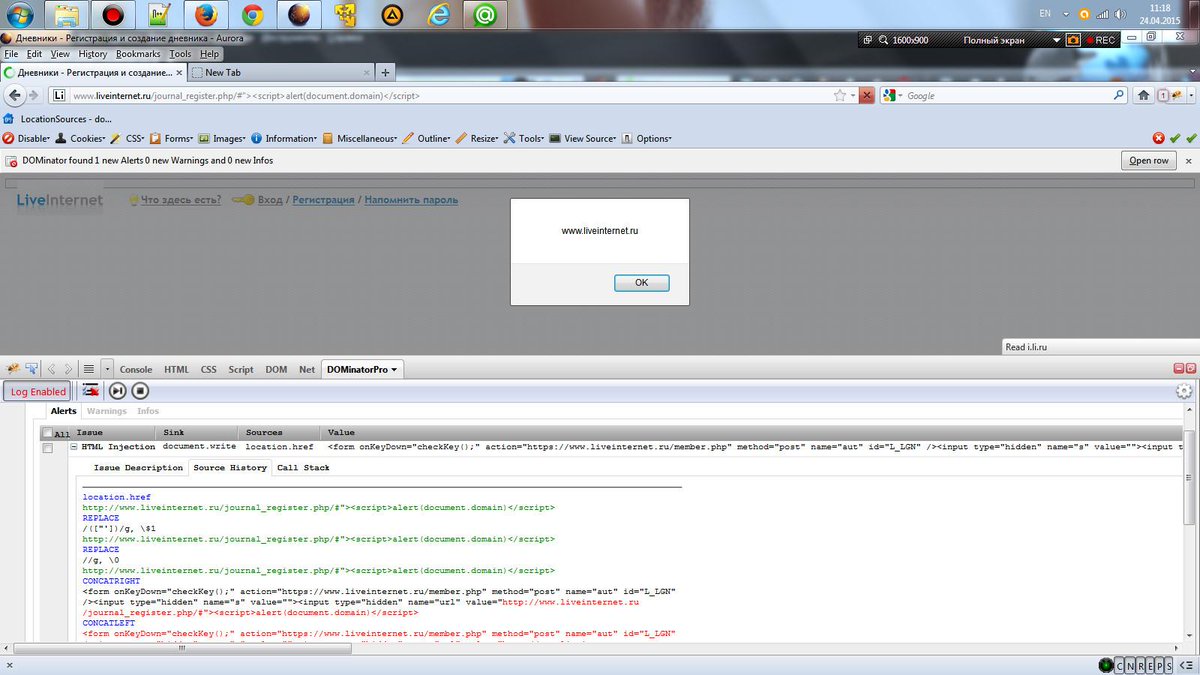The width and height of the screenshot is (1200, 675).
Task: Open the Bookmarks menu
Action: tap(138, 54)
